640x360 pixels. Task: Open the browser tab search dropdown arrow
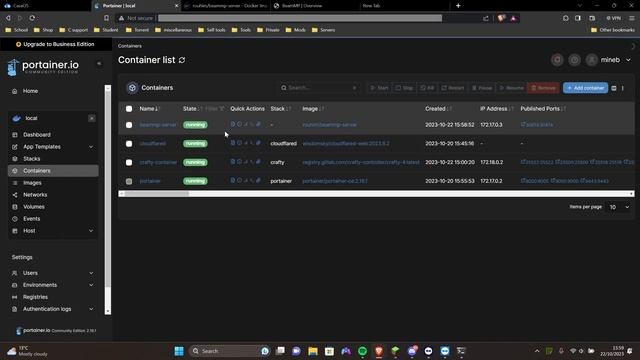[580, 6]
